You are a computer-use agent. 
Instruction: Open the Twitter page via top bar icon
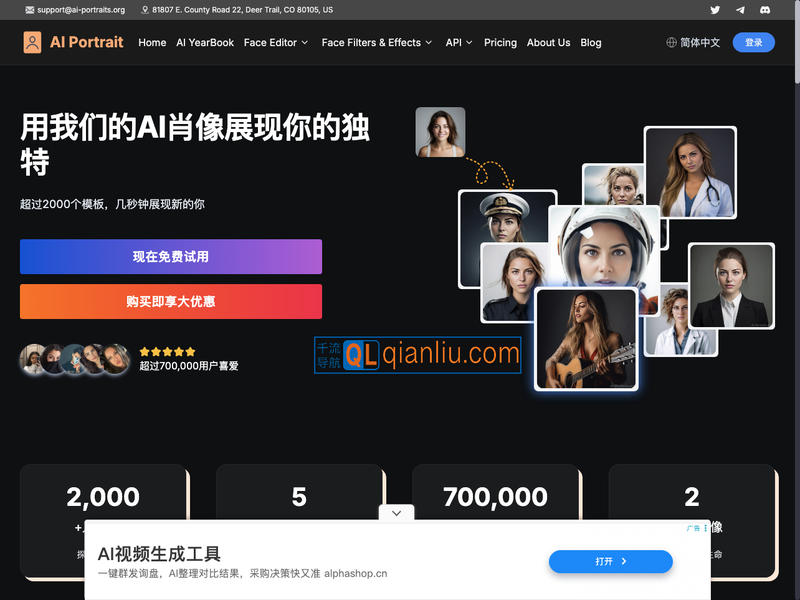click(716, 9)
